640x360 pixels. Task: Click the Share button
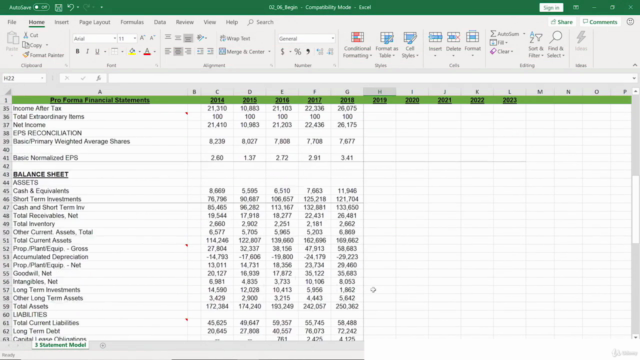[562, 22]
